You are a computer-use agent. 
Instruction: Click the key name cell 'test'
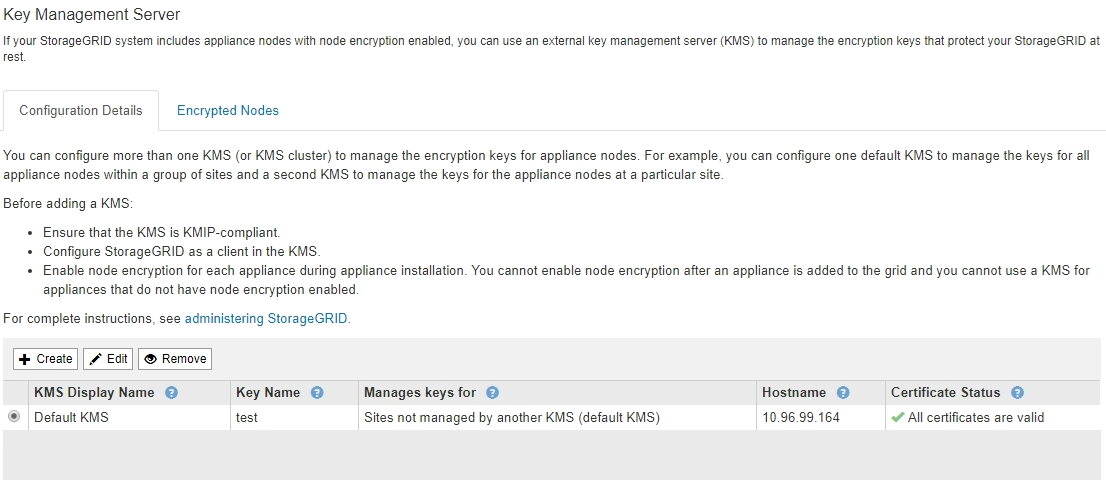pyautogui.click(x=247, y=418)
